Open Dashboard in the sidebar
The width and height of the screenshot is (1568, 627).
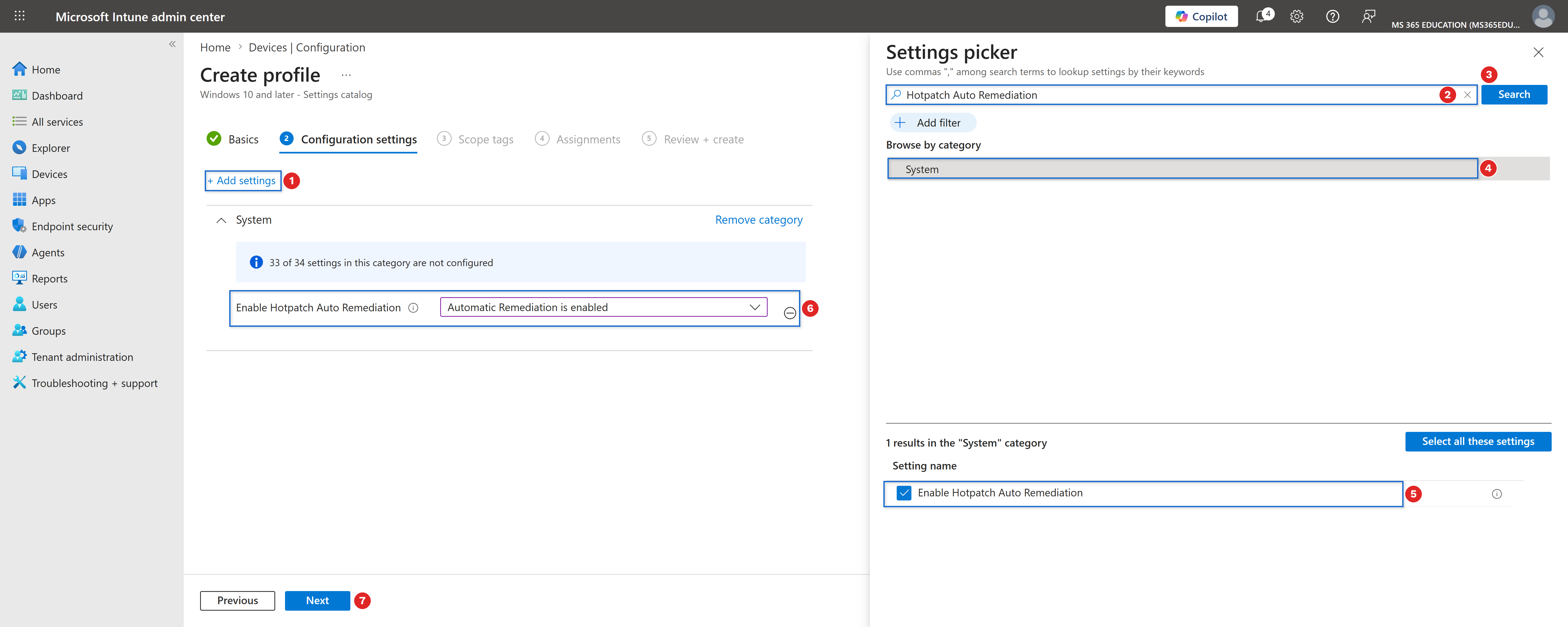coord(47,96)
